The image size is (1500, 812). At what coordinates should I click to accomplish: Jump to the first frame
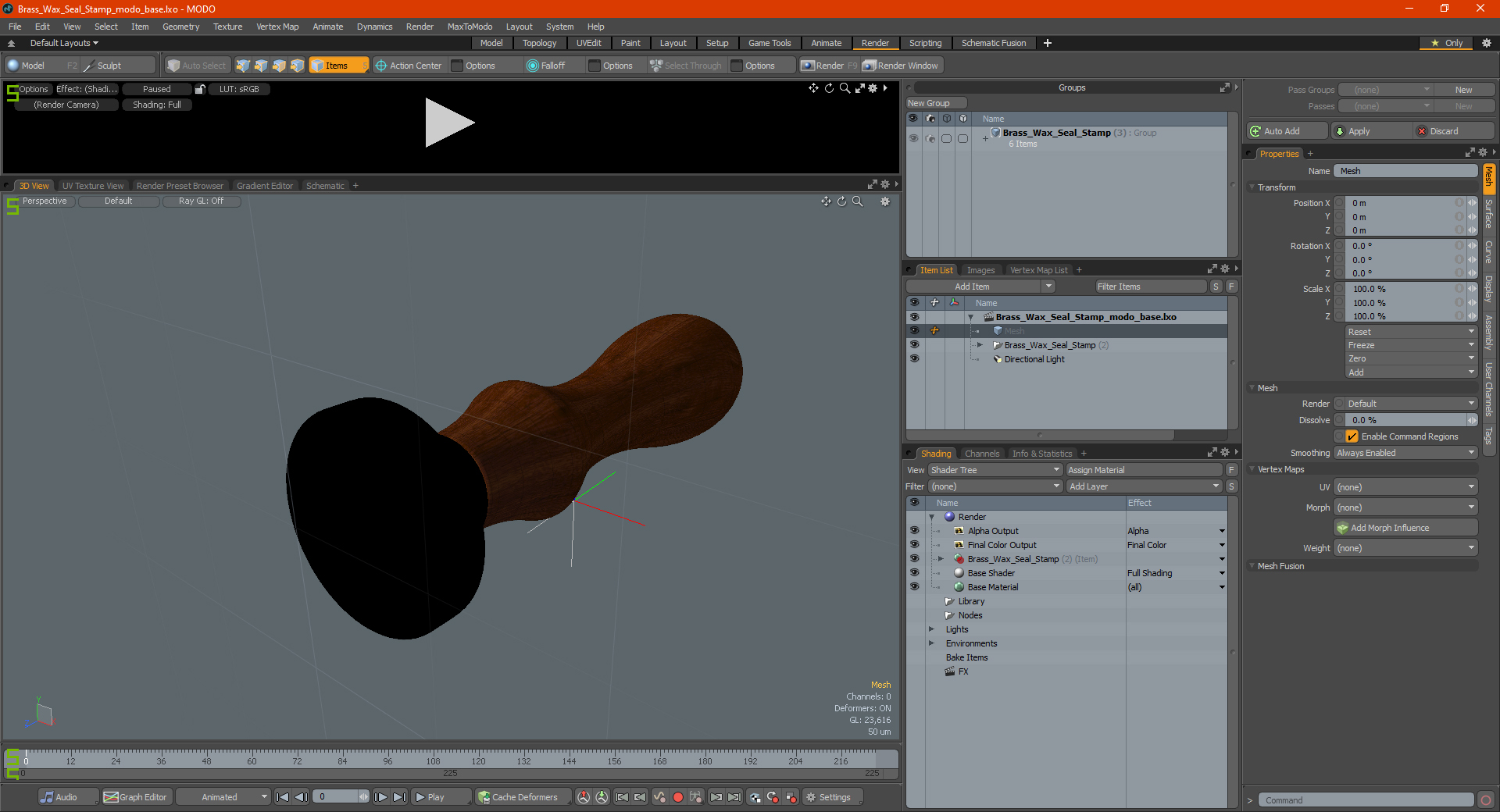[x=283, y=797]
